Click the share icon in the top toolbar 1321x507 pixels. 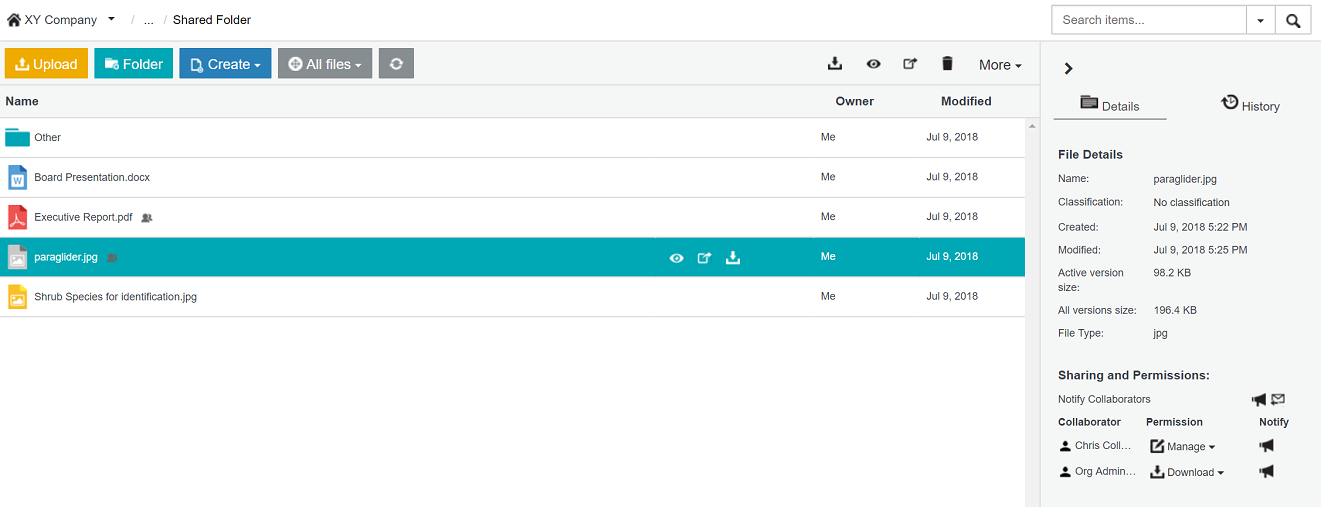click(910, 64)
